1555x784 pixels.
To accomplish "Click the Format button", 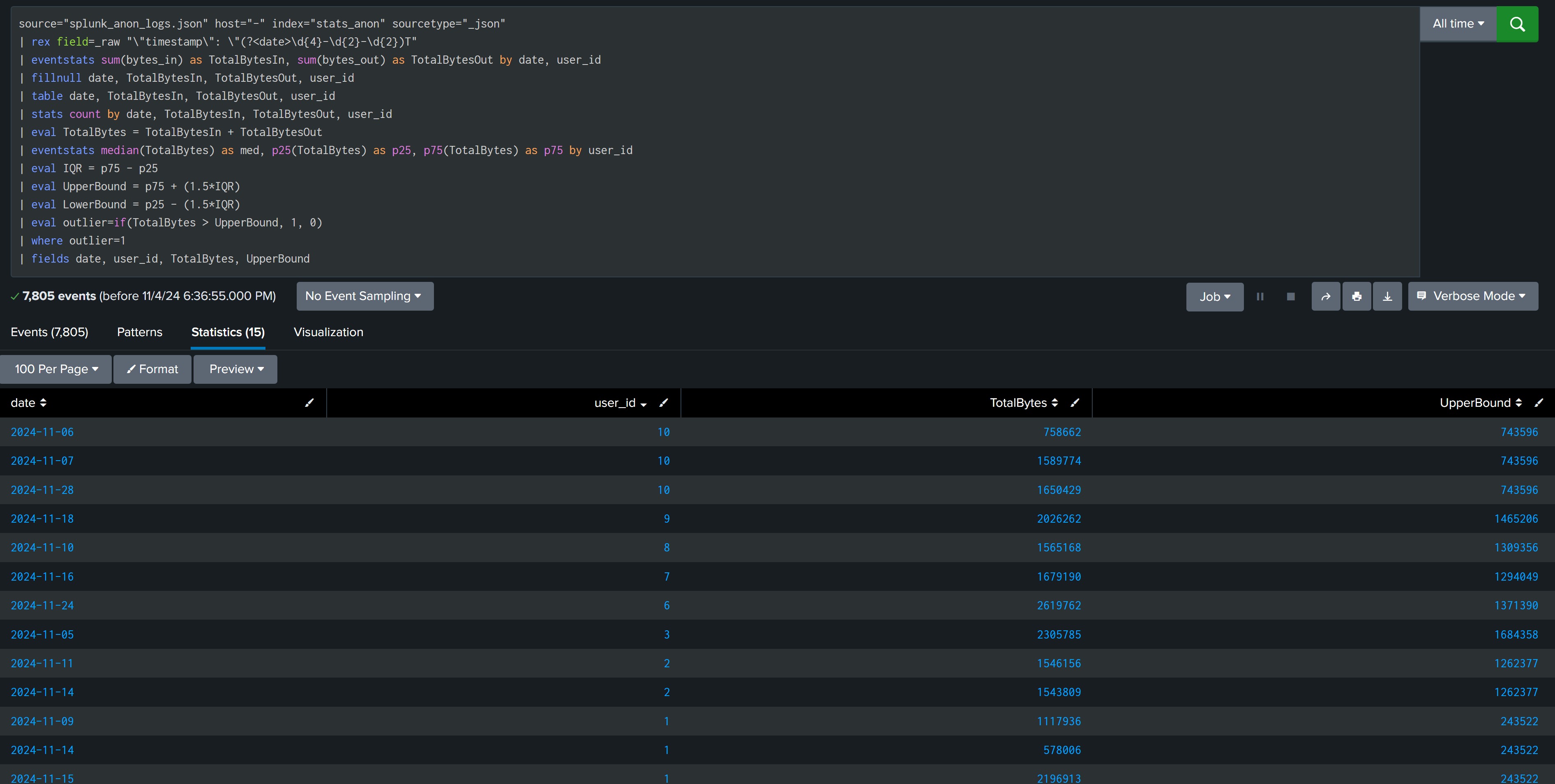I will [x=152, y=369].
